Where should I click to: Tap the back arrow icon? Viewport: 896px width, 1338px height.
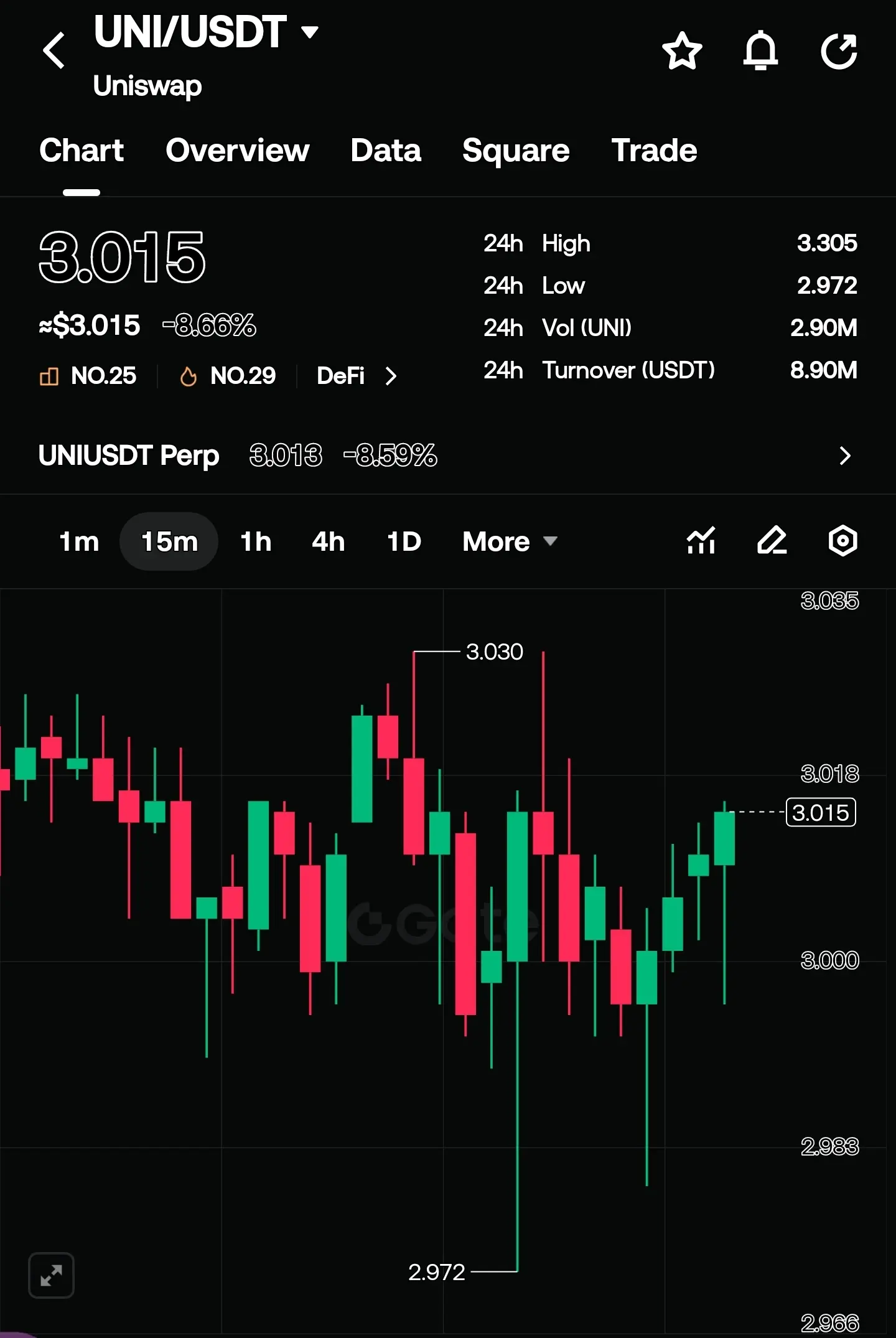(54, 50)
